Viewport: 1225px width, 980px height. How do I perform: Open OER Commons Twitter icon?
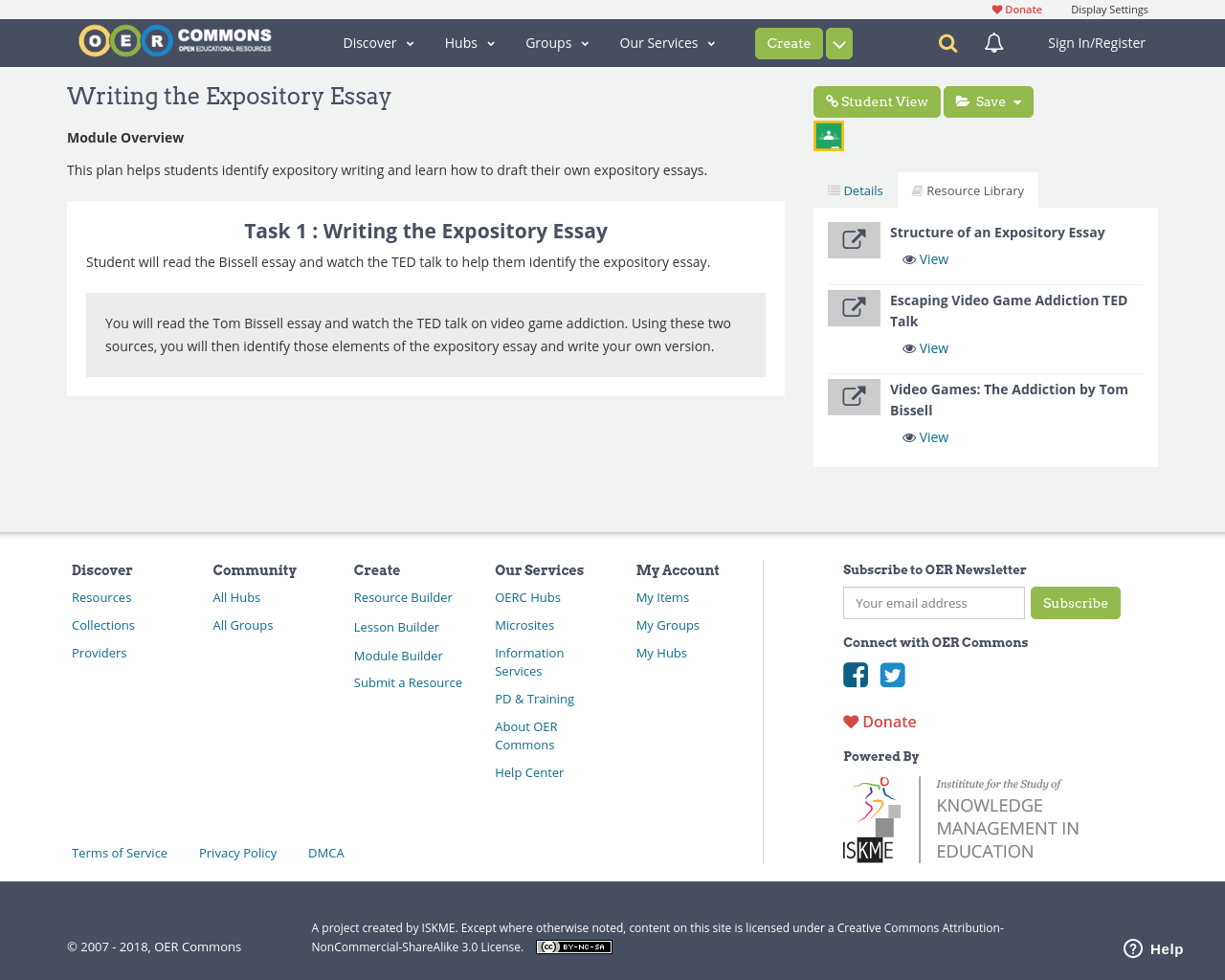tap(892, 675)
